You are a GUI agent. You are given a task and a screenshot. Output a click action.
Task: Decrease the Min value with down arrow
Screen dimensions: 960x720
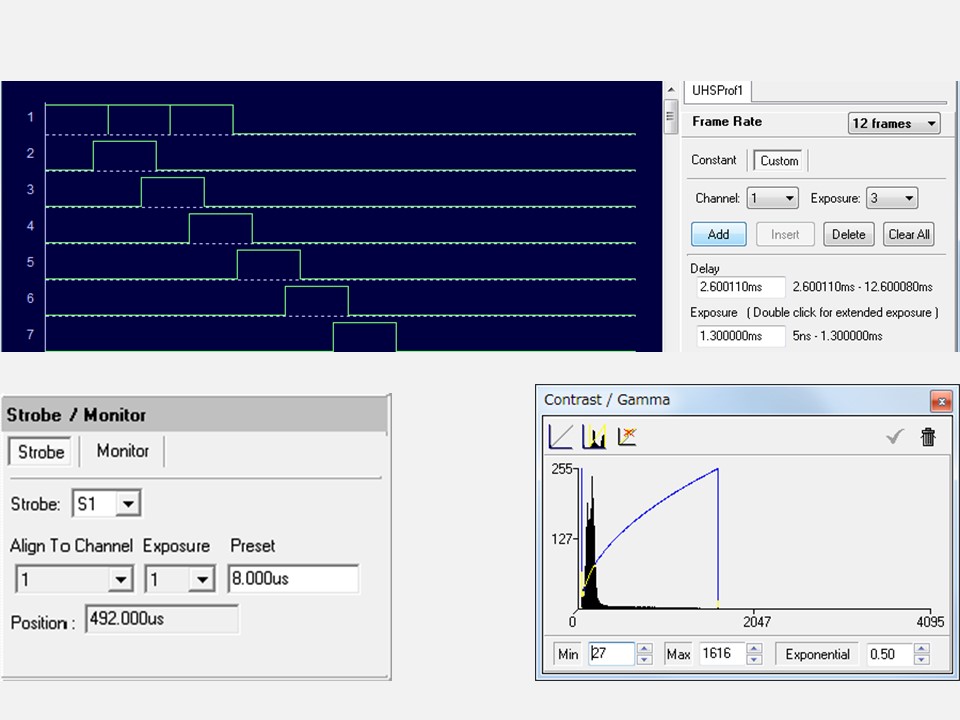coord(644,660)
